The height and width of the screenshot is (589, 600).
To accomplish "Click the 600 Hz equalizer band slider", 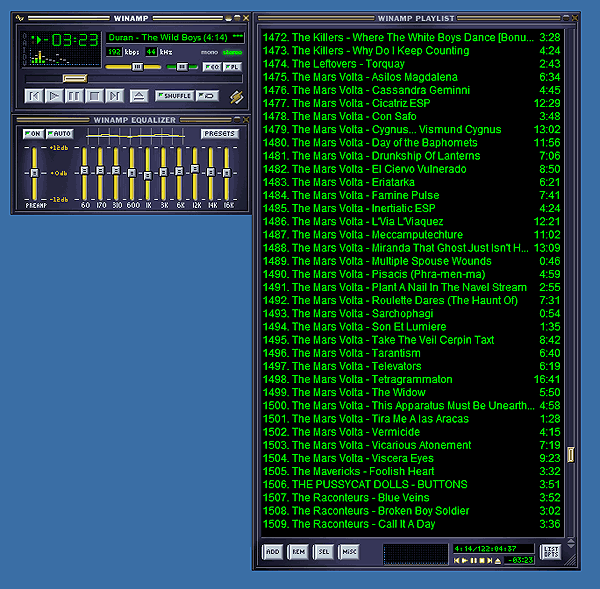I will pos(132,173).
